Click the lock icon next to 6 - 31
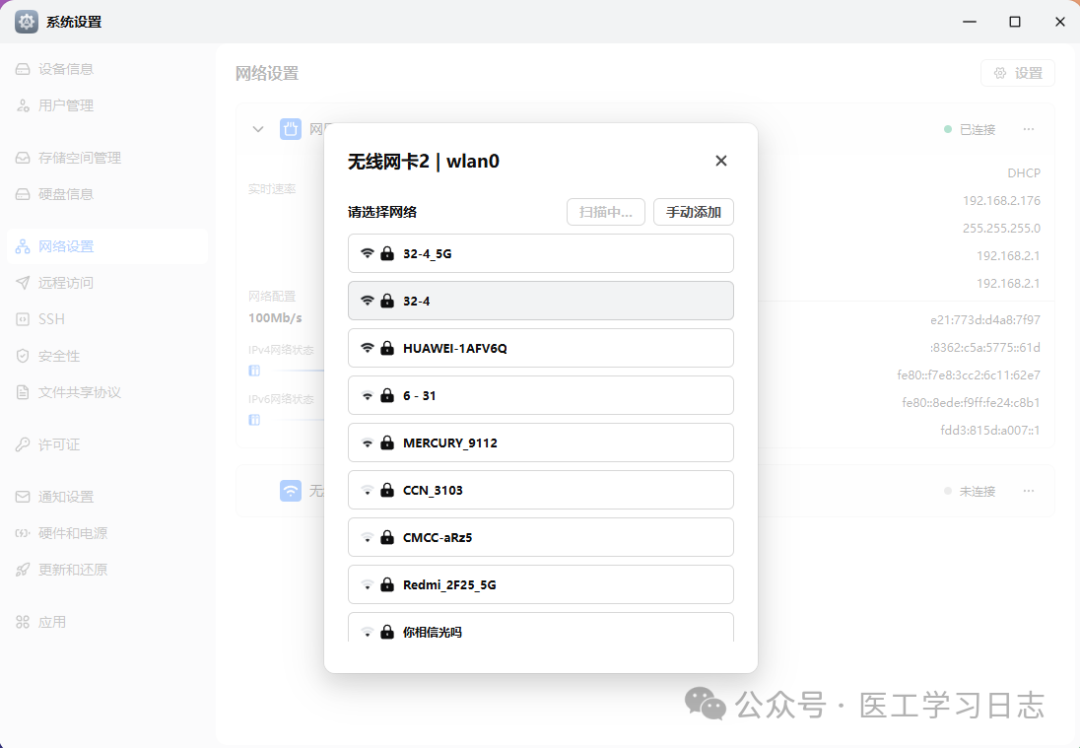Image resolution: width=1080 pixels, height=748 pixels. pyautogui.click(x=387, y=396)
